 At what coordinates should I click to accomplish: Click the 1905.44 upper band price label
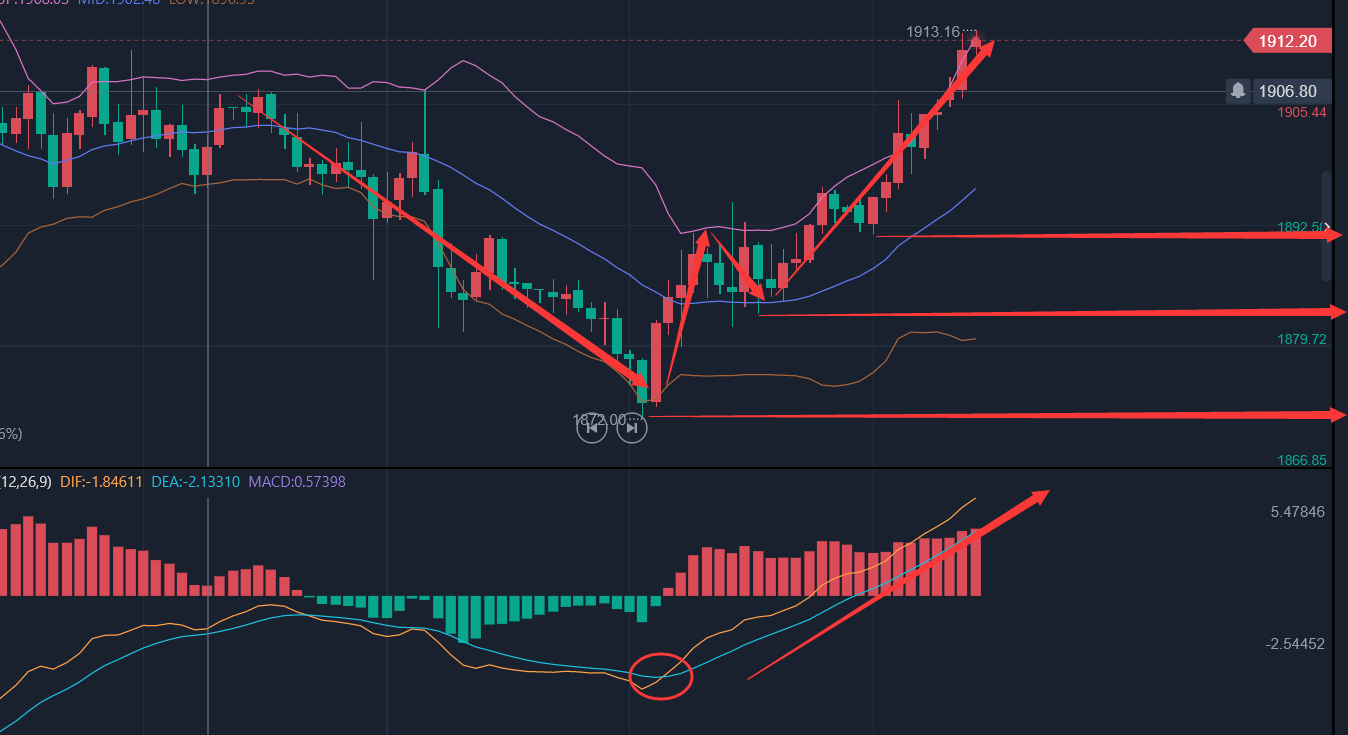[1302, 112]
